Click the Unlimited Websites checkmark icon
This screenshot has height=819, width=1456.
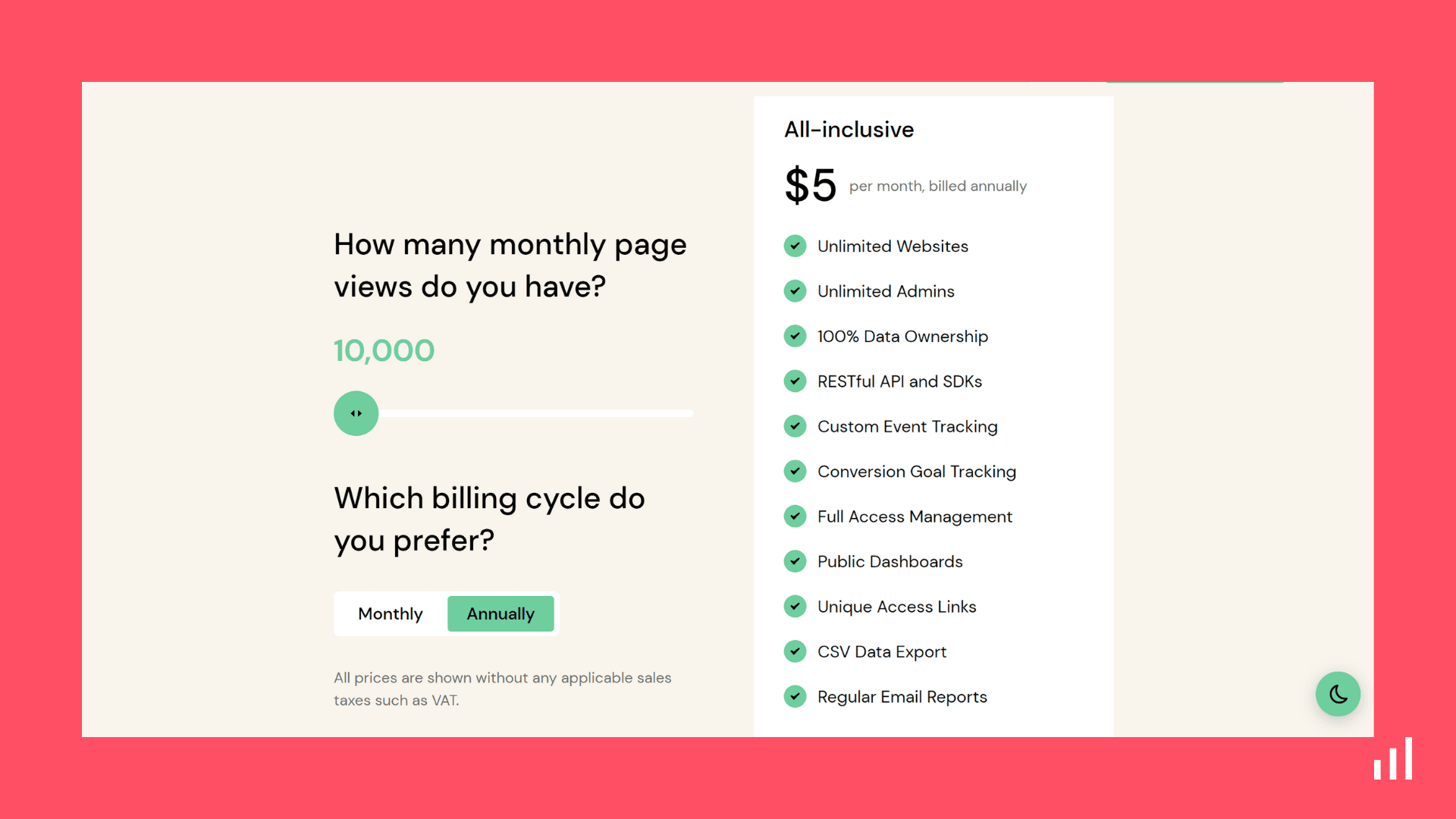(x=795, y=246)
